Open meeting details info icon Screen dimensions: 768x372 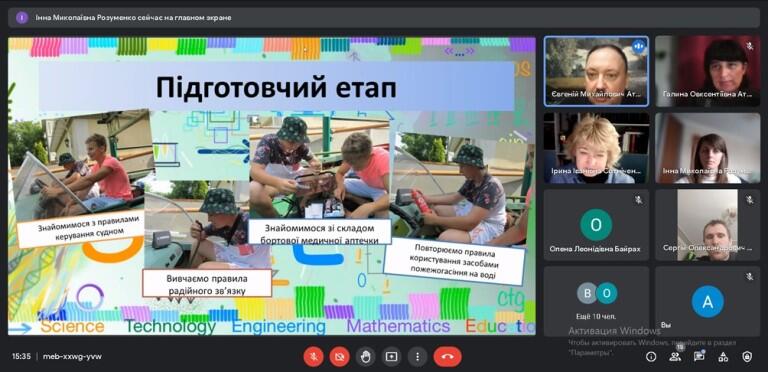click(651, 357)
